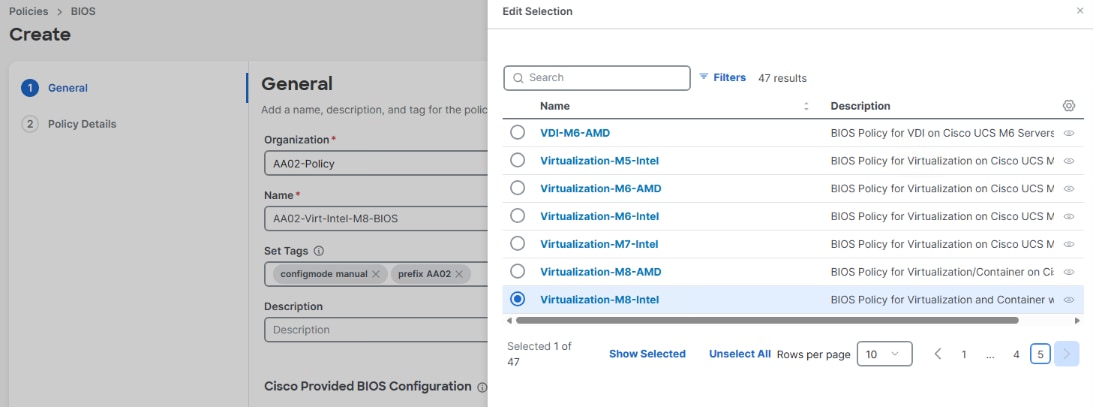Preview VDI-M6-AMD policy via eye icon

1069,133
